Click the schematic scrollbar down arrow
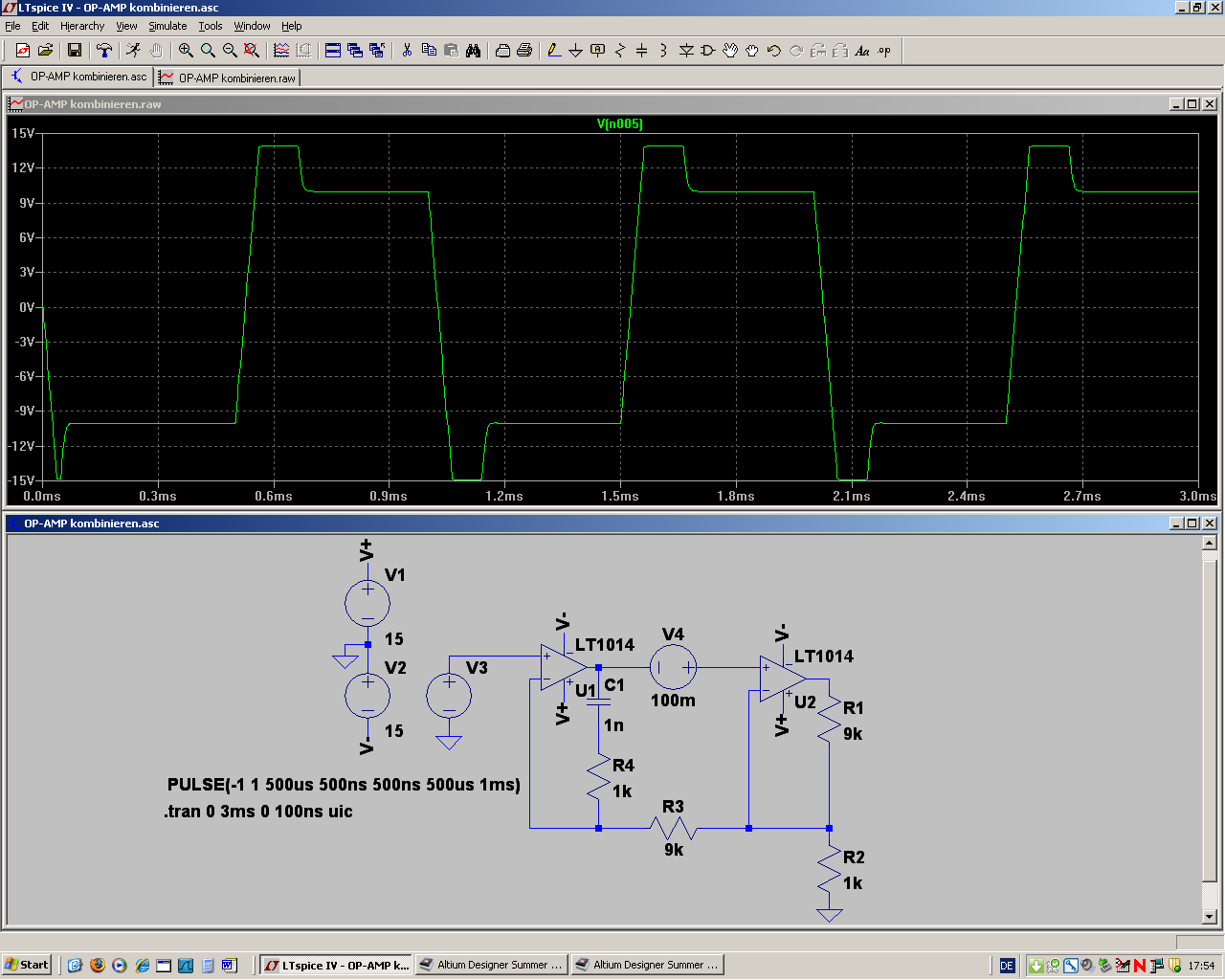1225x980 pixels. pyautogui.click(x=1210, y=917)
